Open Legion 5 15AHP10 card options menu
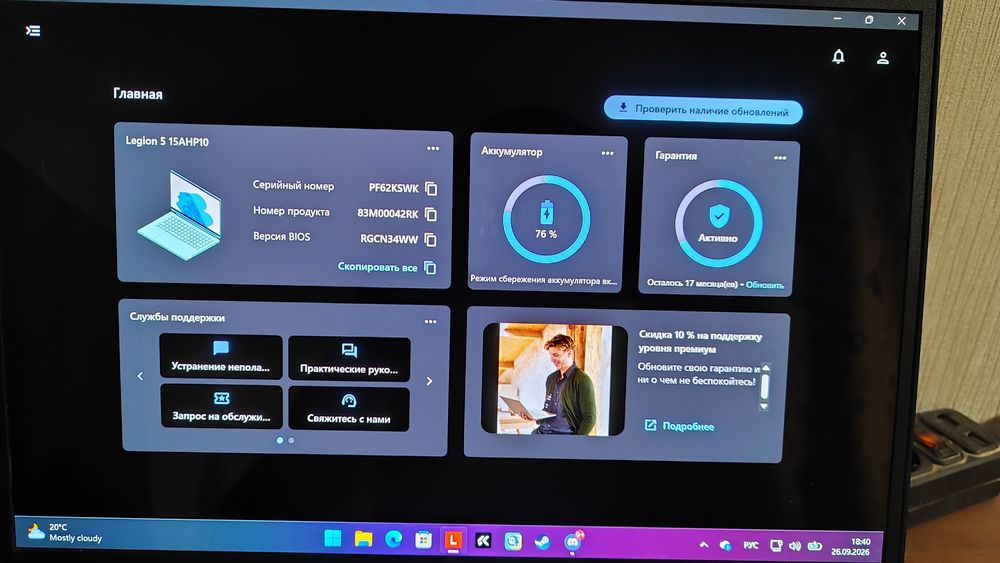Viewport: 1000px width, 563px height. (433, 149)
